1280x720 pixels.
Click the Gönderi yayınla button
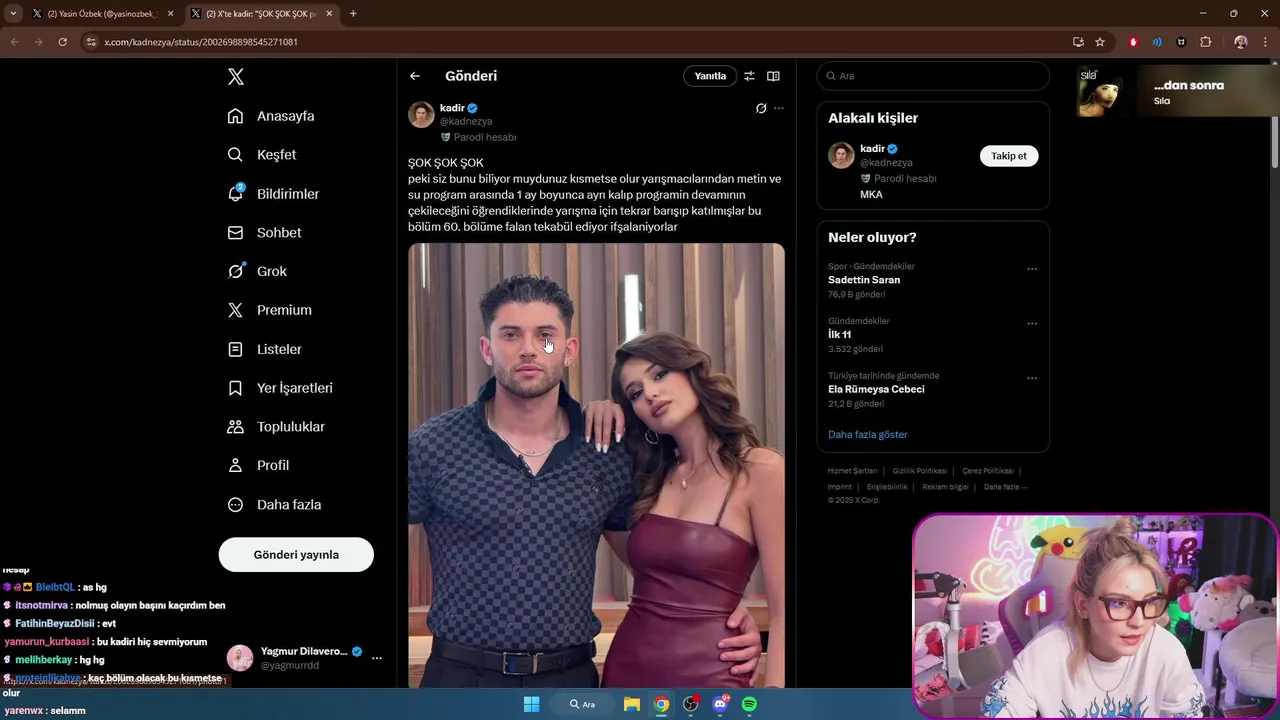[296, 554]
